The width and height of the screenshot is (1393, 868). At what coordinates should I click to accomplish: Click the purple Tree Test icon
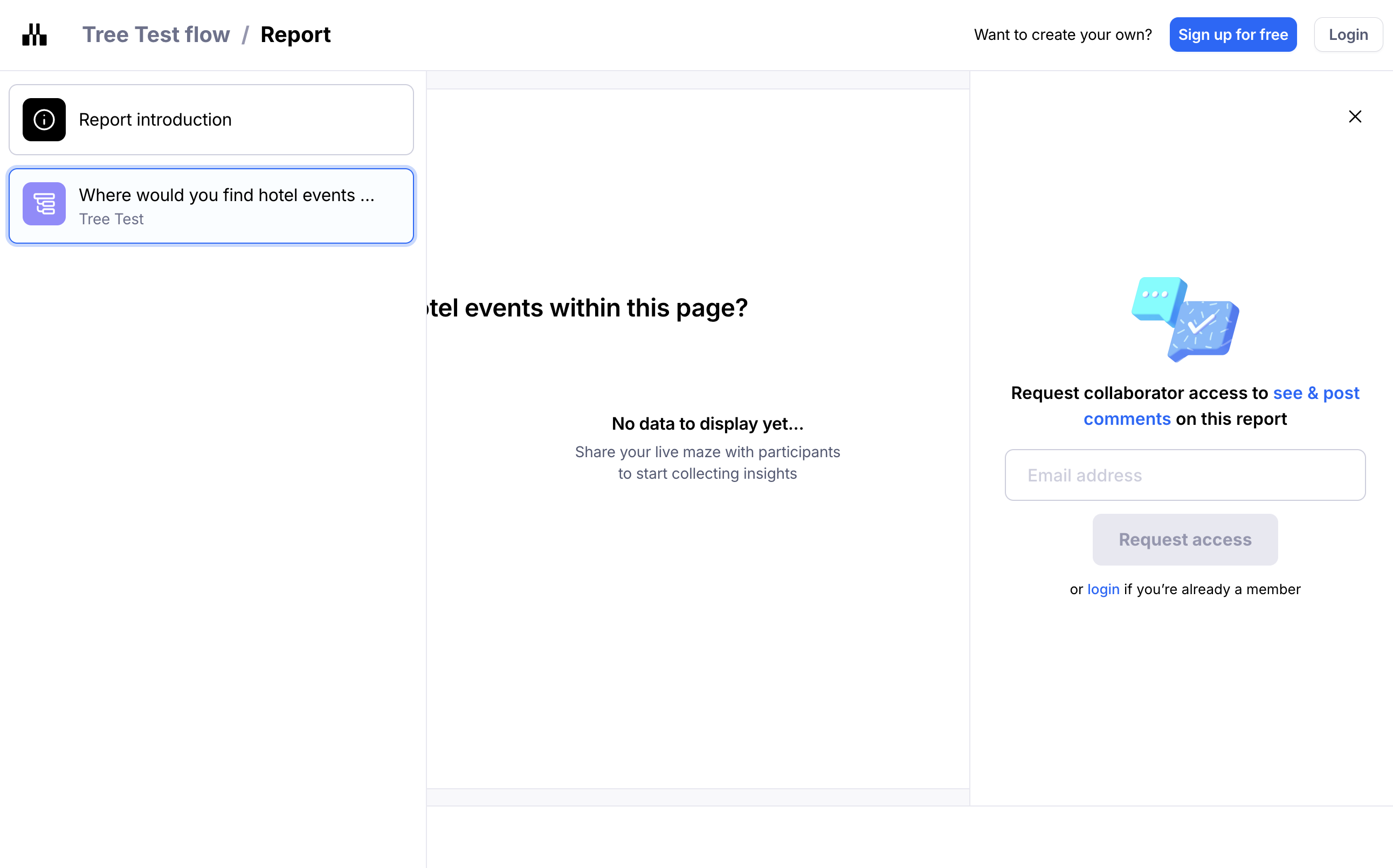[44, 204]
